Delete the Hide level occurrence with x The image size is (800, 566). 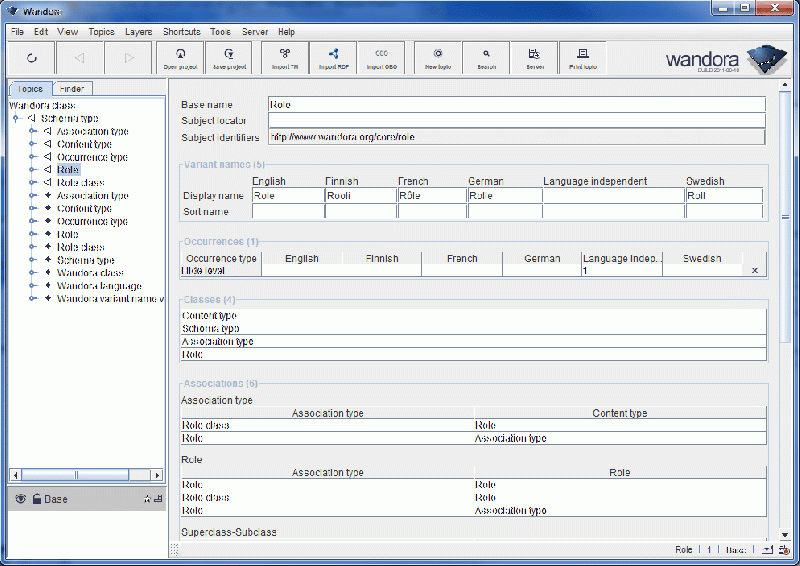(x=754, y=270)
